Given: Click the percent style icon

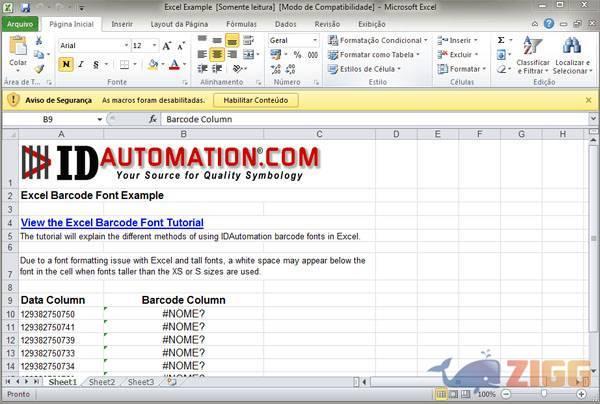Looking at the screenshot, I should [x=297, y=55].
